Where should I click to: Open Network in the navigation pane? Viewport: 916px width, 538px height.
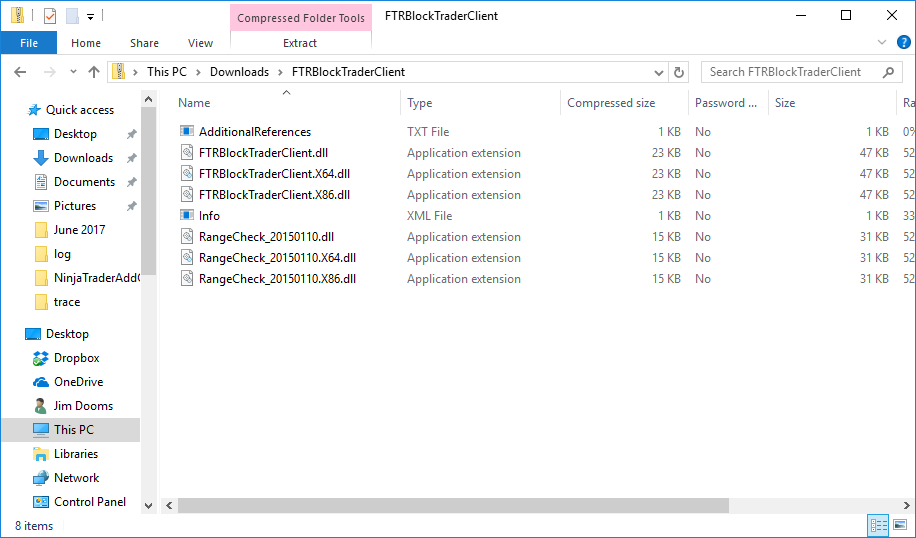click(x=77, y=477)
